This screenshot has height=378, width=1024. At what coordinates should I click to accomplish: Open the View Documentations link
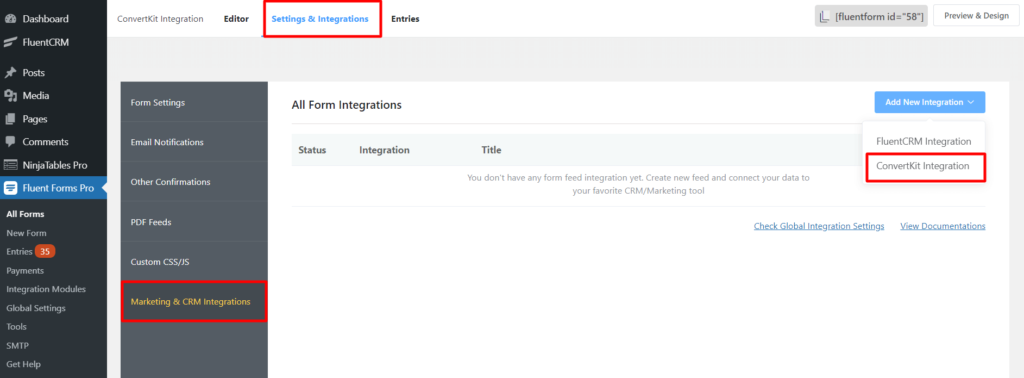(x=942, y=226)
